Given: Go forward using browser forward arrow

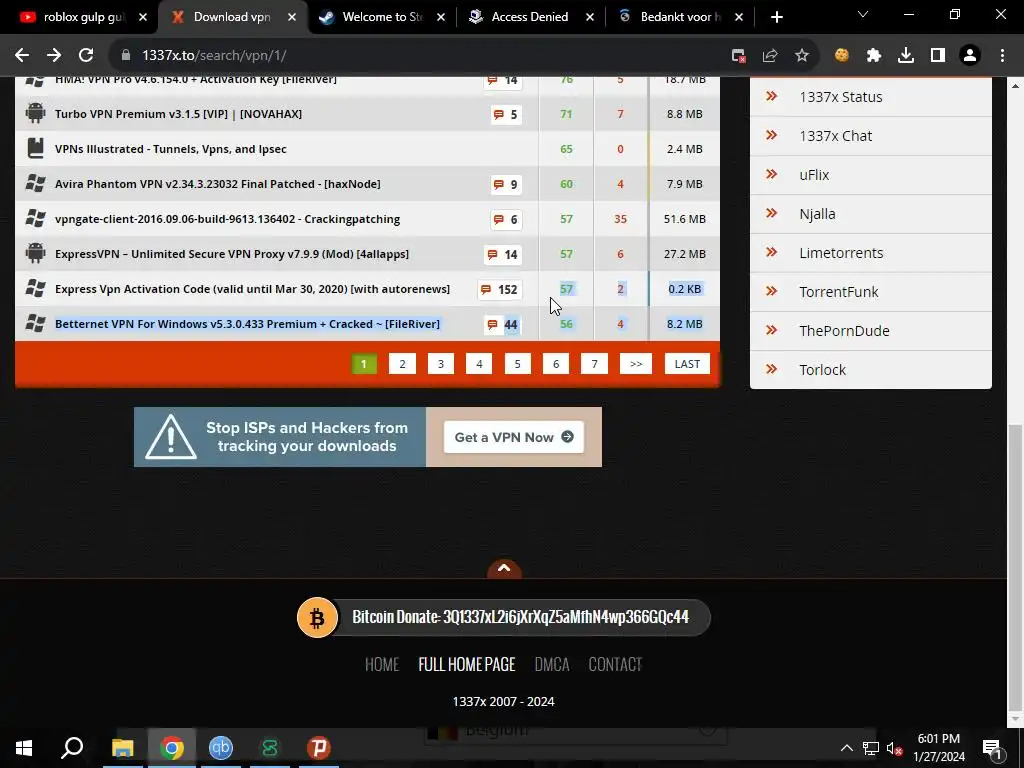Looking at the screenshot, I should 54,56.
